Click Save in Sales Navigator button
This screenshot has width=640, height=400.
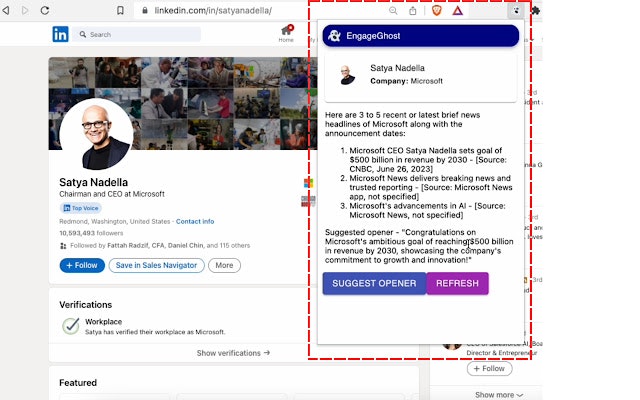tap(156, 265)
